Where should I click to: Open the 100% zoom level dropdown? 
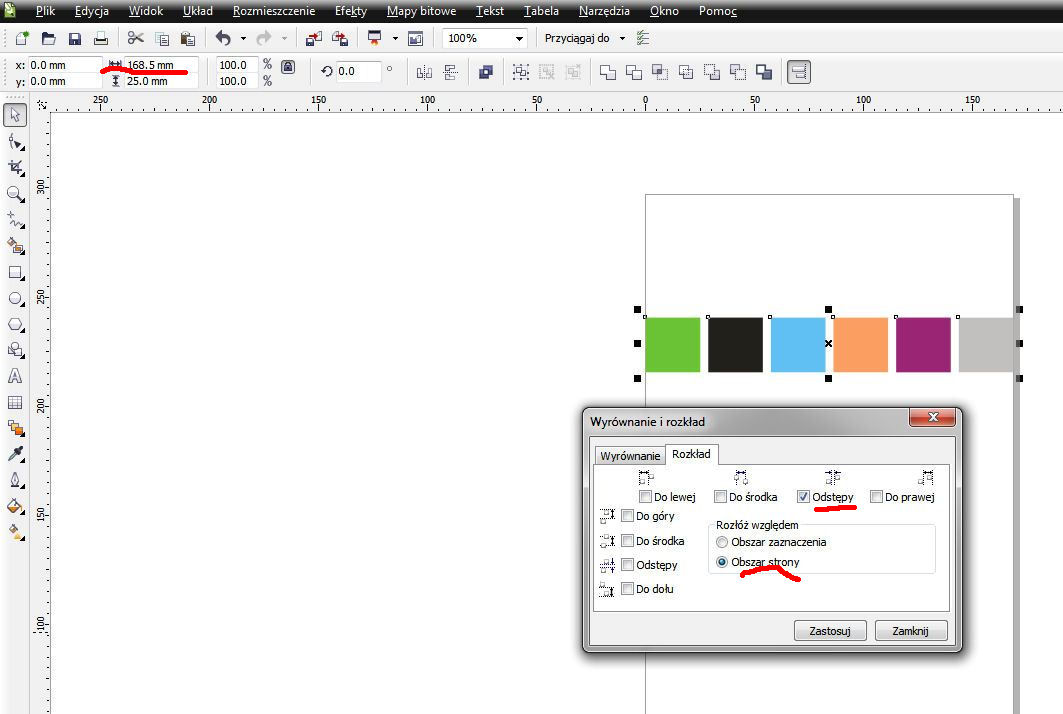pyautogui.click(x=519, y=39)
